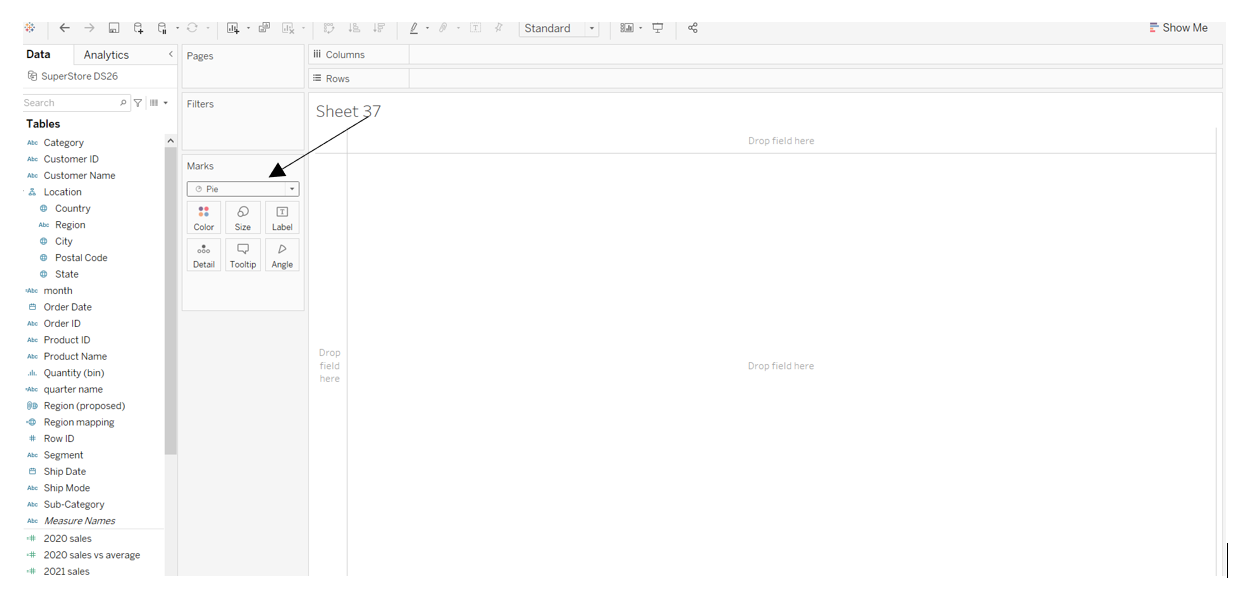This screenshot has height=594, width=1244.
Task: Open the highlight dropdown arrow
Action: click(427, 28)
